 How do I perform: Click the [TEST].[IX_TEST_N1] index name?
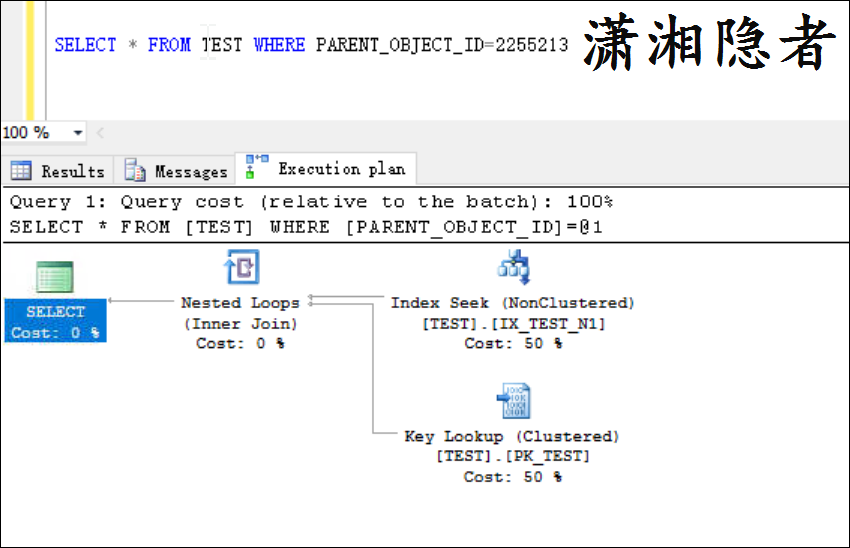click(x=513, y=324)
